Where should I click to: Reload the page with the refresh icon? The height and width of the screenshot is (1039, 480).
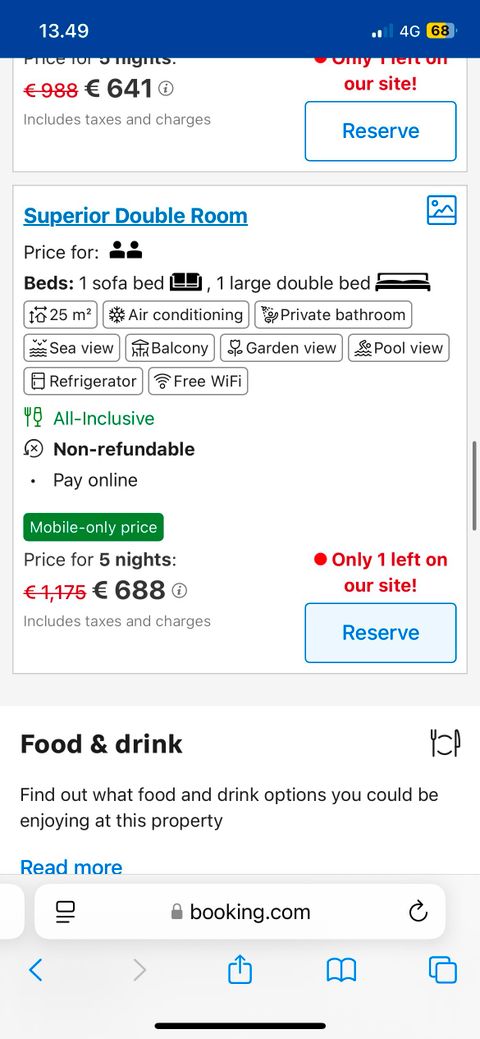click(418, 912)
